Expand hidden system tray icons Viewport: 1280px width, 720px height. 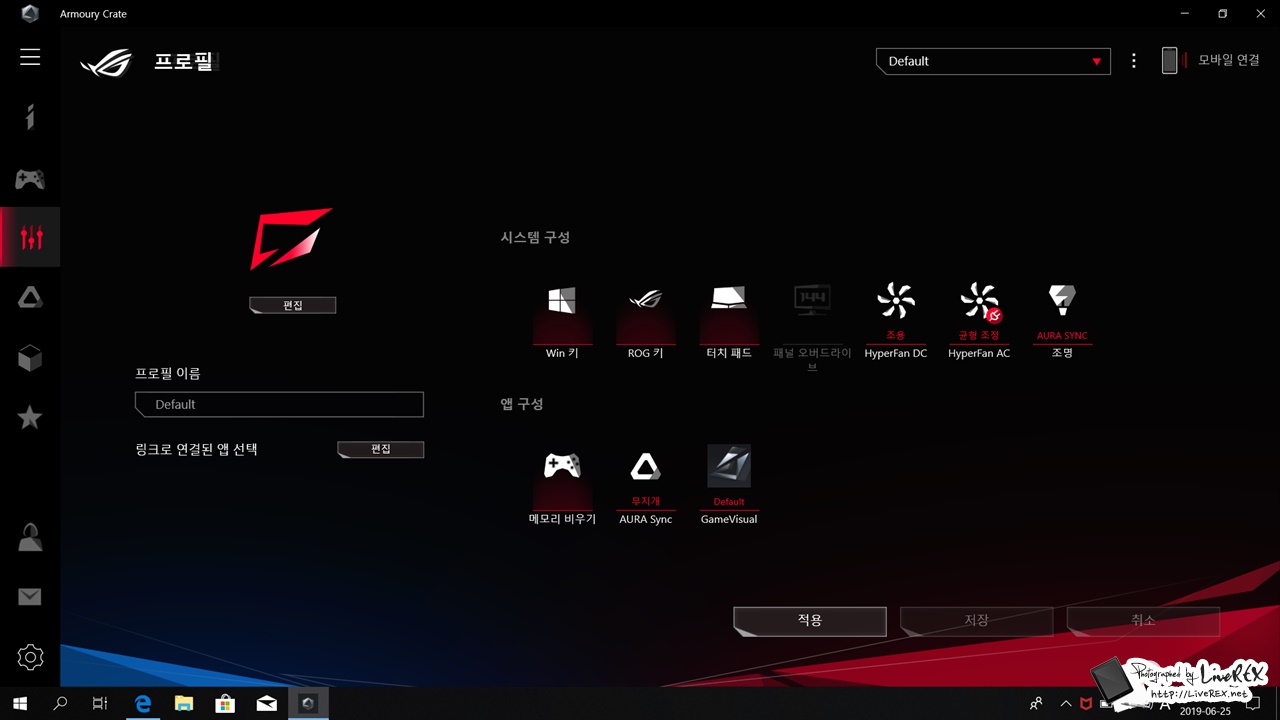coord(1065,704)
